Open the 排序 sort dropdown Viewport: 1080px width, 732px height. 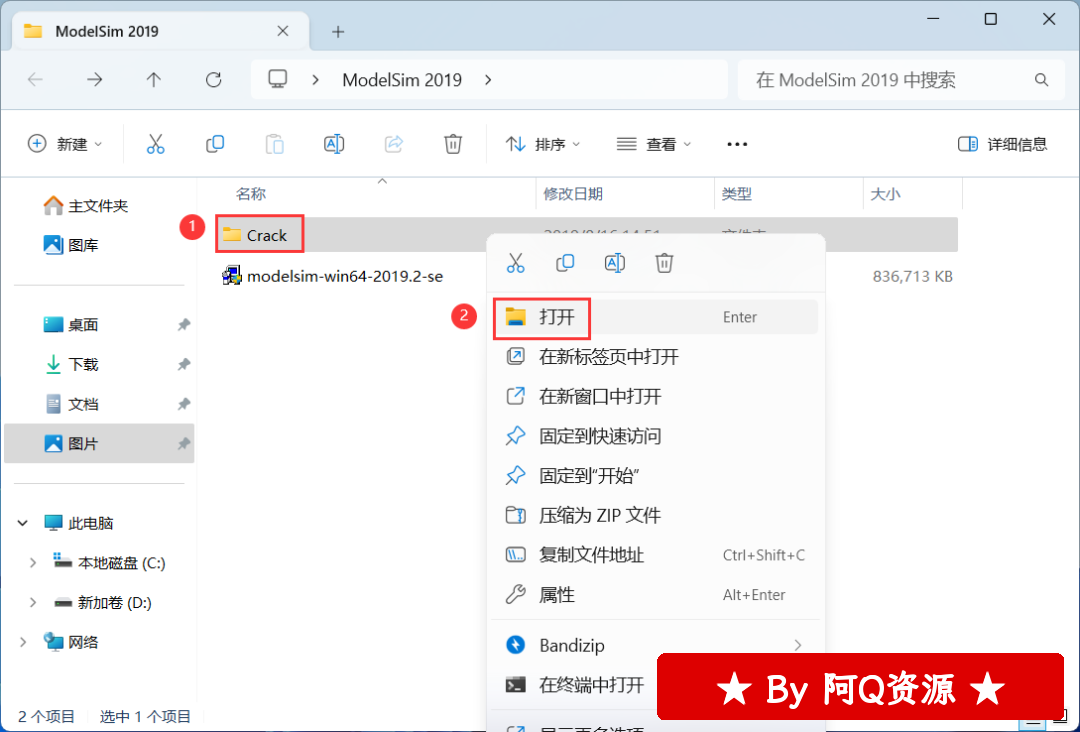(x=543, y=144)
